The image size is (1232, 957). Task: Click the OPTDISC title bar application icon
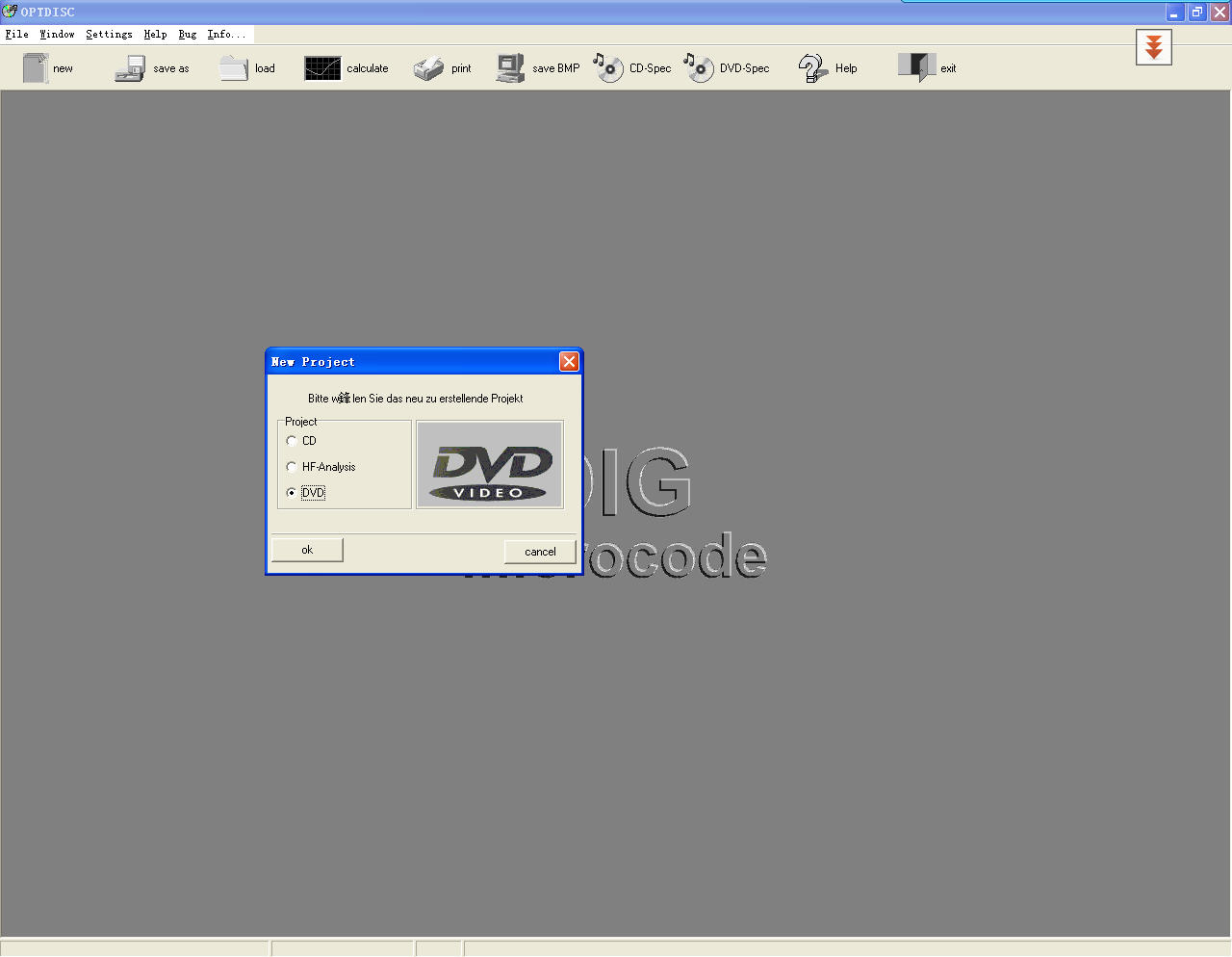(10, 12)
